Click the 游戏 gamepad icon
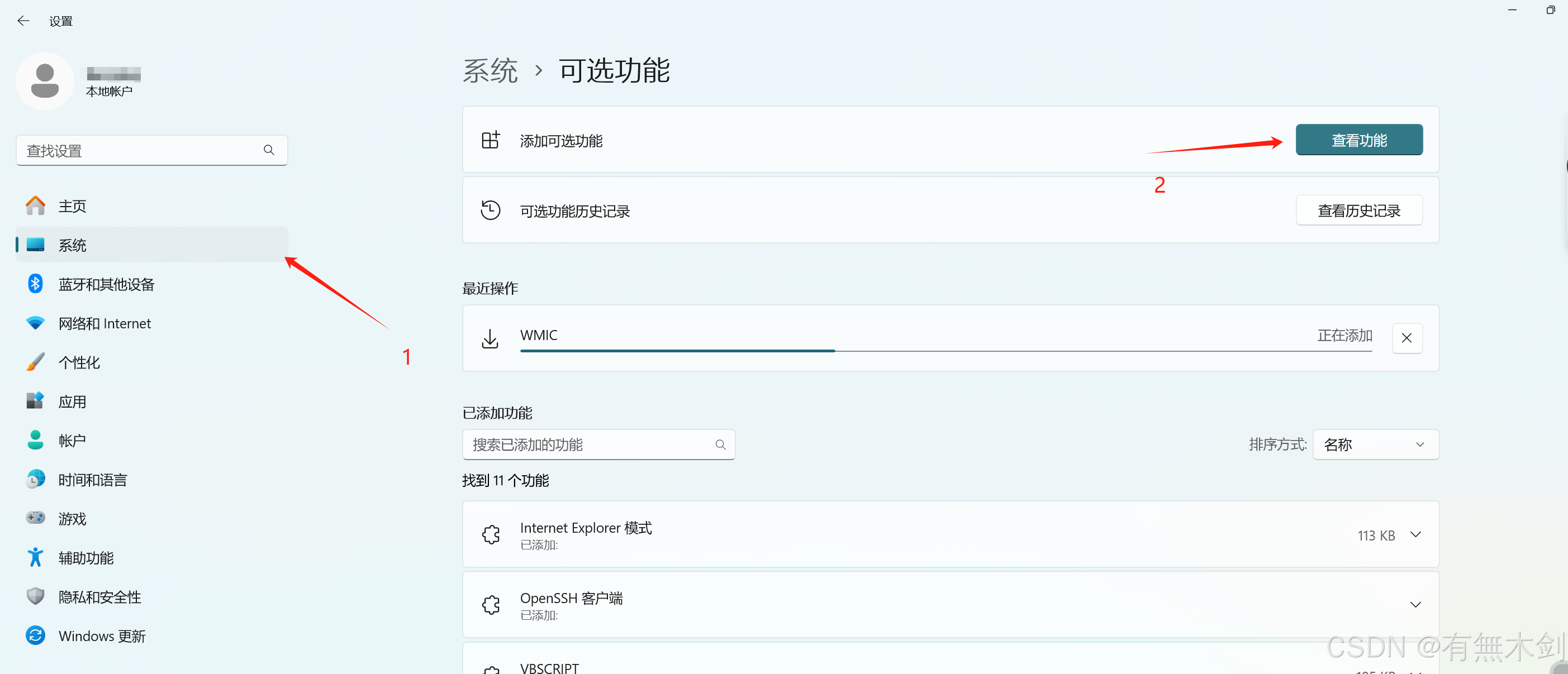 tap(35, 518)
